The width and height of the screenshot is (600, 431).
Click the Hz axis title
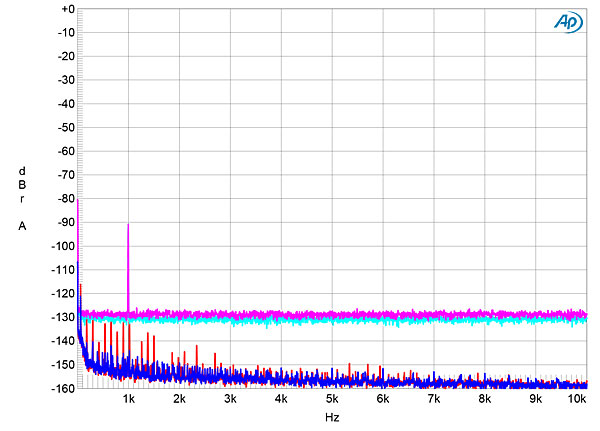(x=332, y=417)
